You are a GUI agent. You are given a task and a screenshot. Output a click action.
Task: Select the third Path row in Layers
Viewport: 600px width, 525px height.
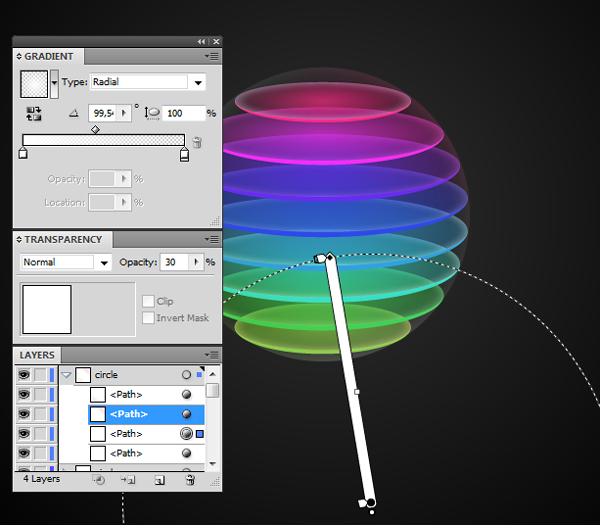tap(147, 434)
